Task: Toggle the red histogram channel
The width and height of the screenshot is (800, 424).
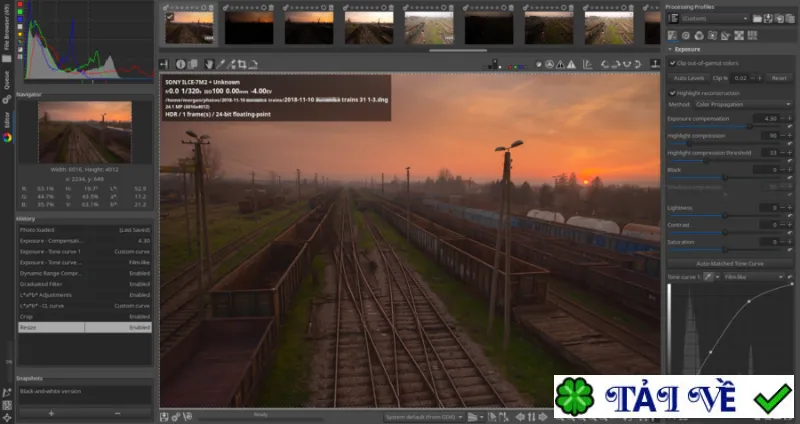Action: [x=20, y=4]
